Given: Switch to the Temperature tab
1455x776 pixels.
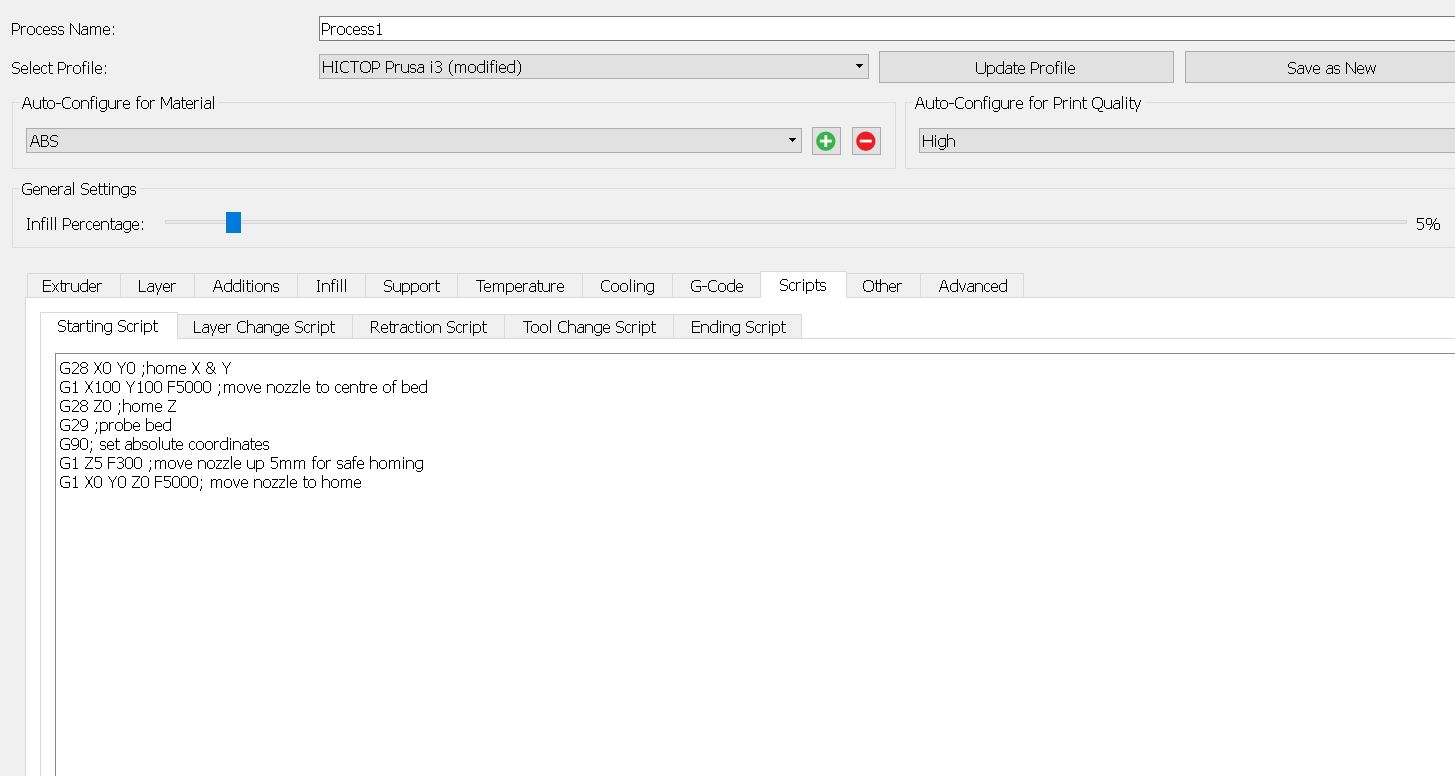Looking at the screenshot, I should [x=520, y=286].
